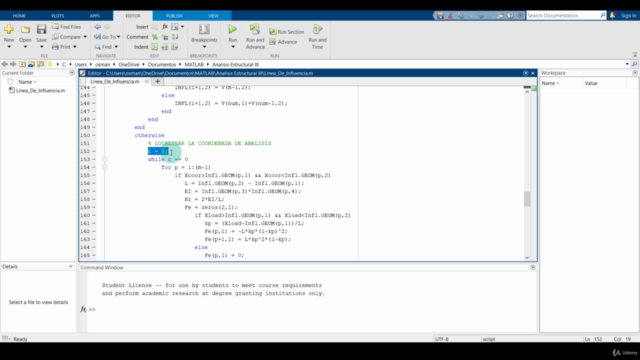The height and width of the screenshot is (360, 640).
Task: Open the Find dropdown
Action: click(x=106, y=47)
